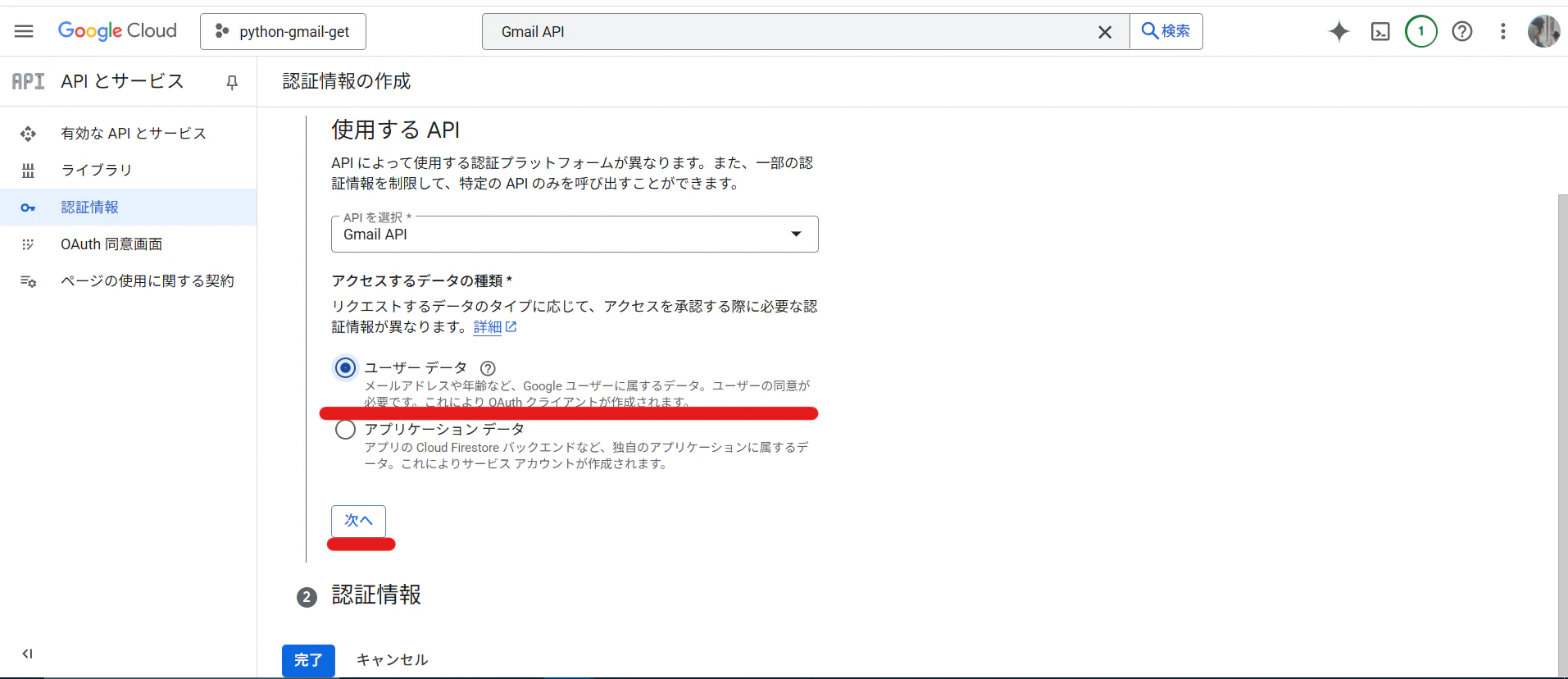Click the キャンセル button

point(392,660)
